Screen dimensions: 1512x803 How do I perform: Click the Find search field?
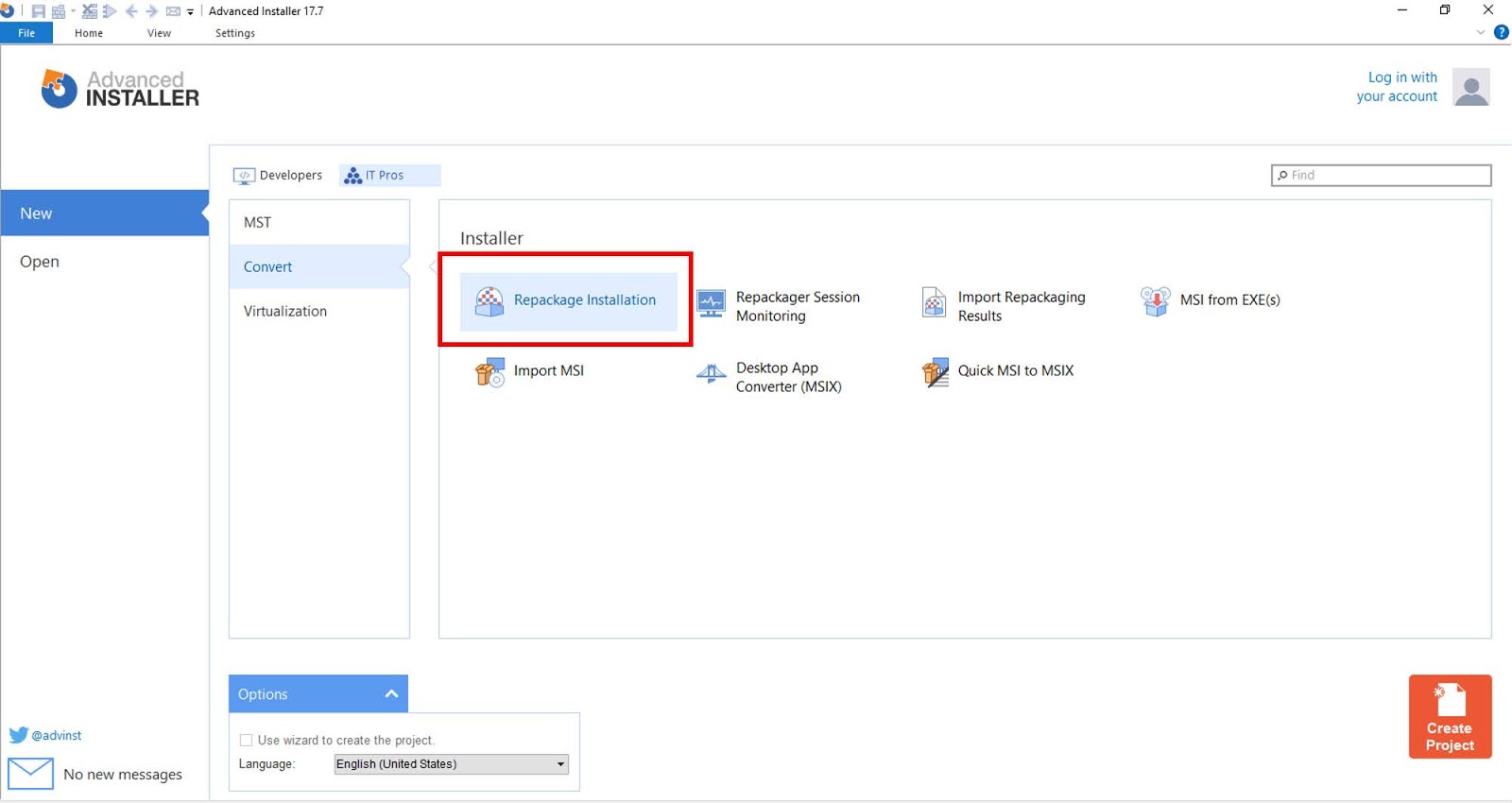click(1381, 175)
